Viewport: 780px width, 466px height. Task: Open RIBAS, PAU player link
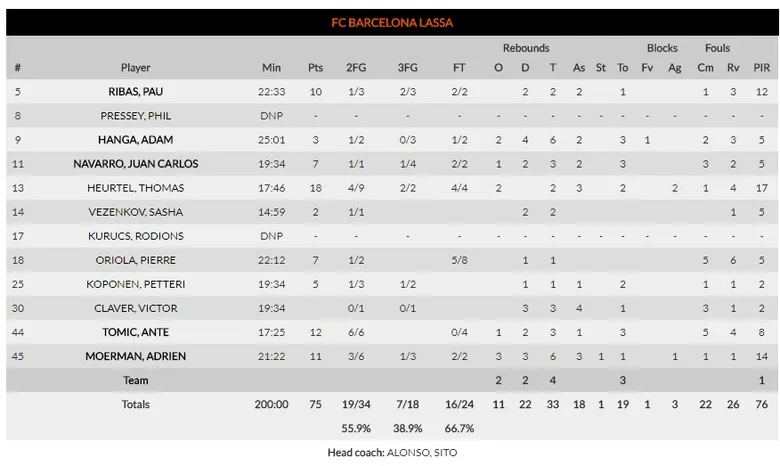click(x=136, y=92)
